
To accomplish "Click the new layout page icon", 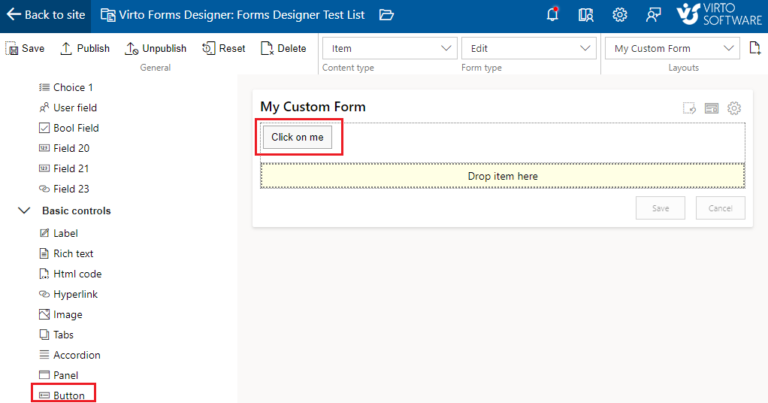I will coord(755,48).
